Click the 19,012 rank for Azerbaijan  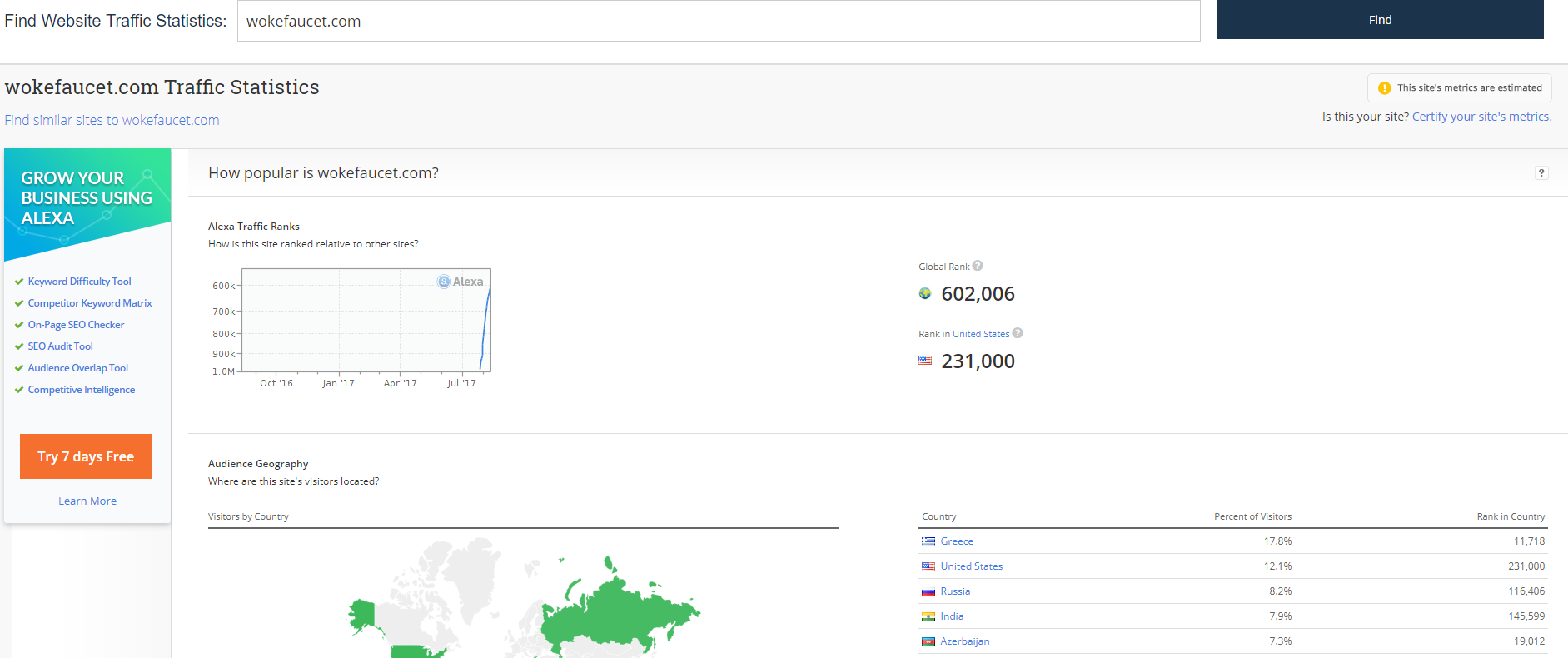tap(1529, 641)
